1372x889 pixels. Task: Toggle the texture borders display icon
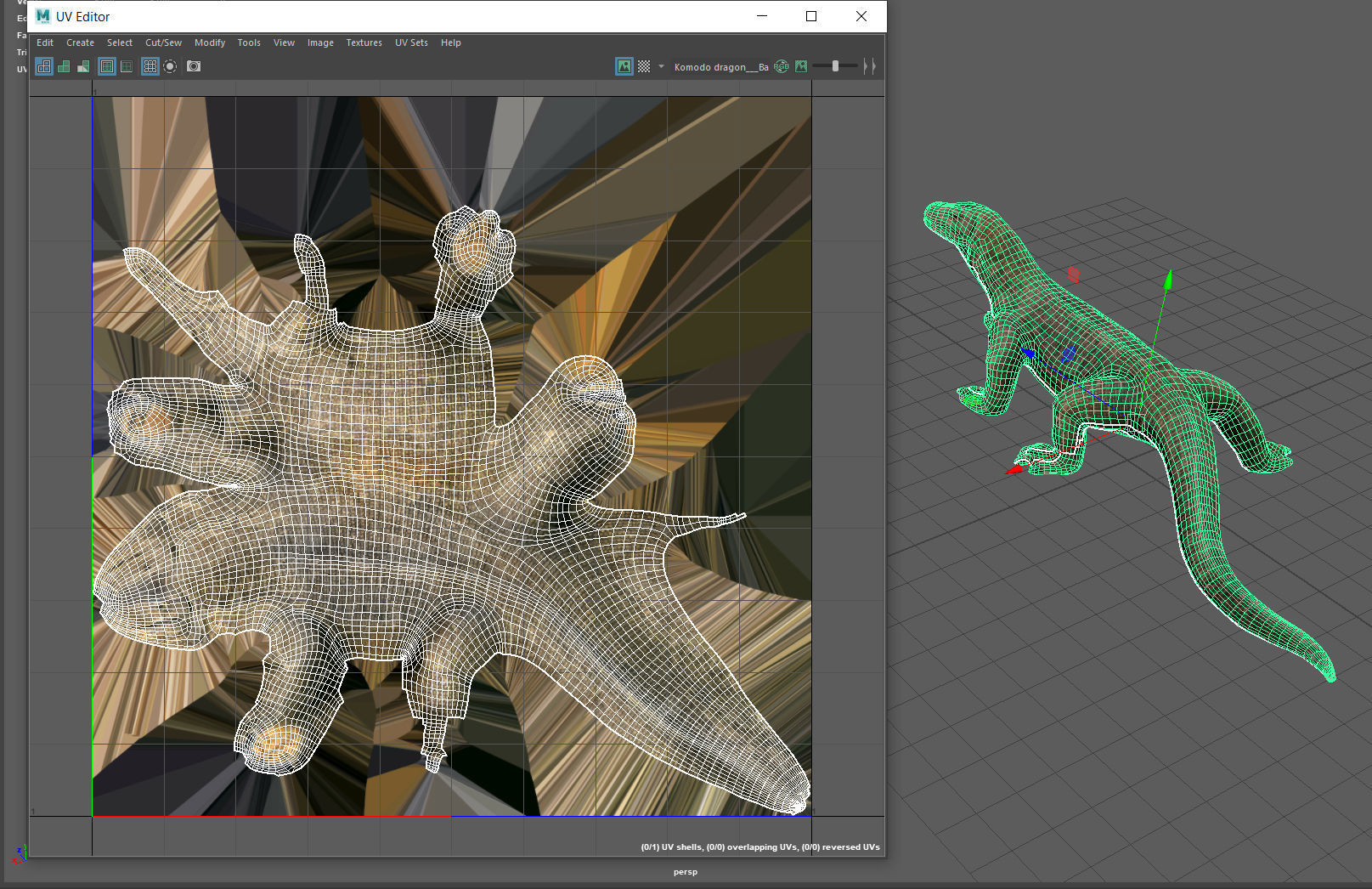107,66
